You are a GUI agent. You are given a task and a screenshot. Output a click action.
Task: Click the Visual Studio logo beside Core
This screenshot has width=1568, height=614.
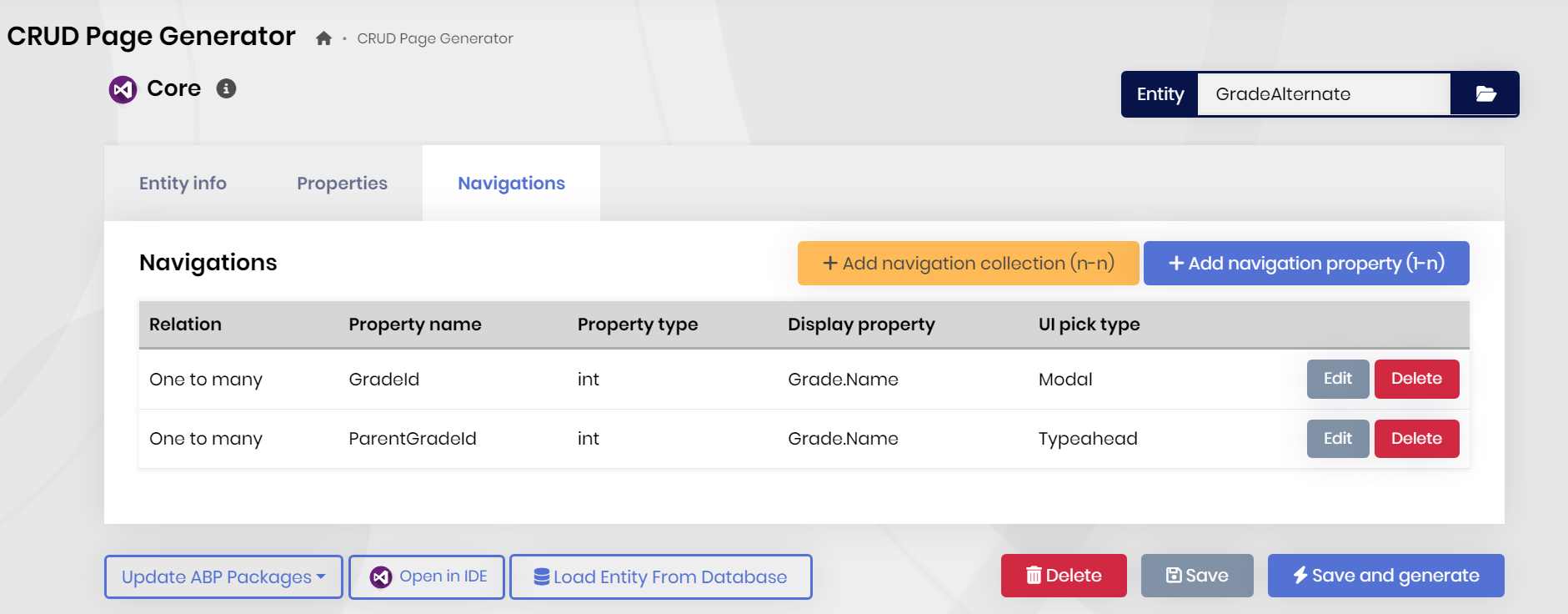[123, 89]
